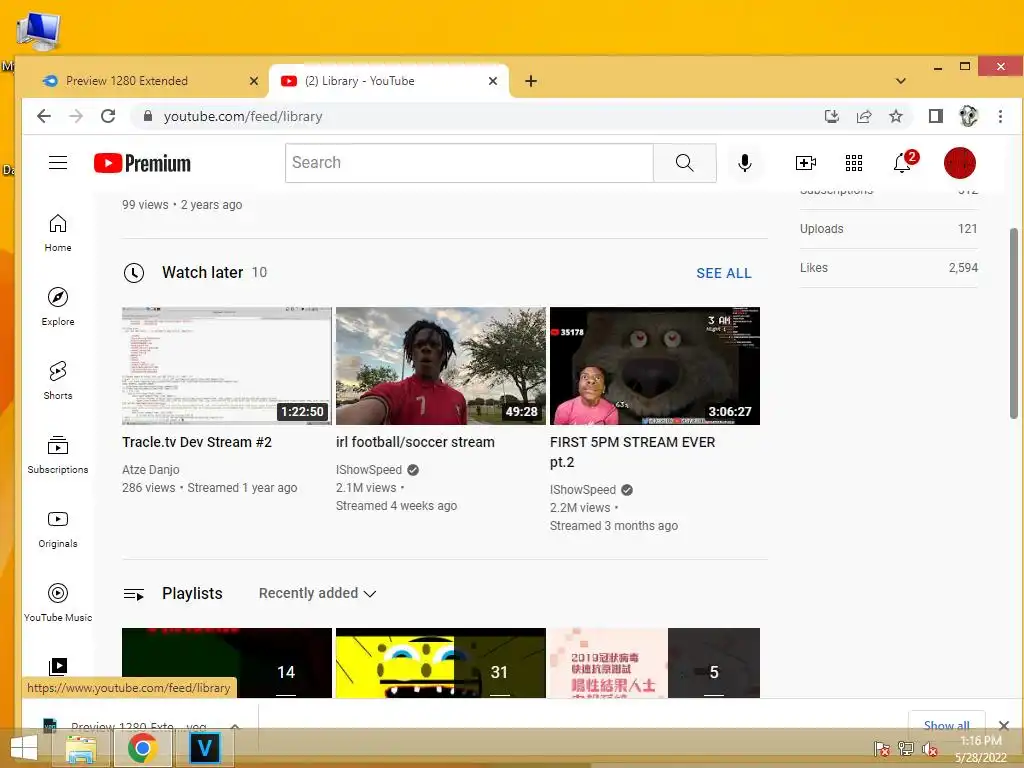
Task: Toggle the Chrome side panel
Action: click(x=936, y=116)
